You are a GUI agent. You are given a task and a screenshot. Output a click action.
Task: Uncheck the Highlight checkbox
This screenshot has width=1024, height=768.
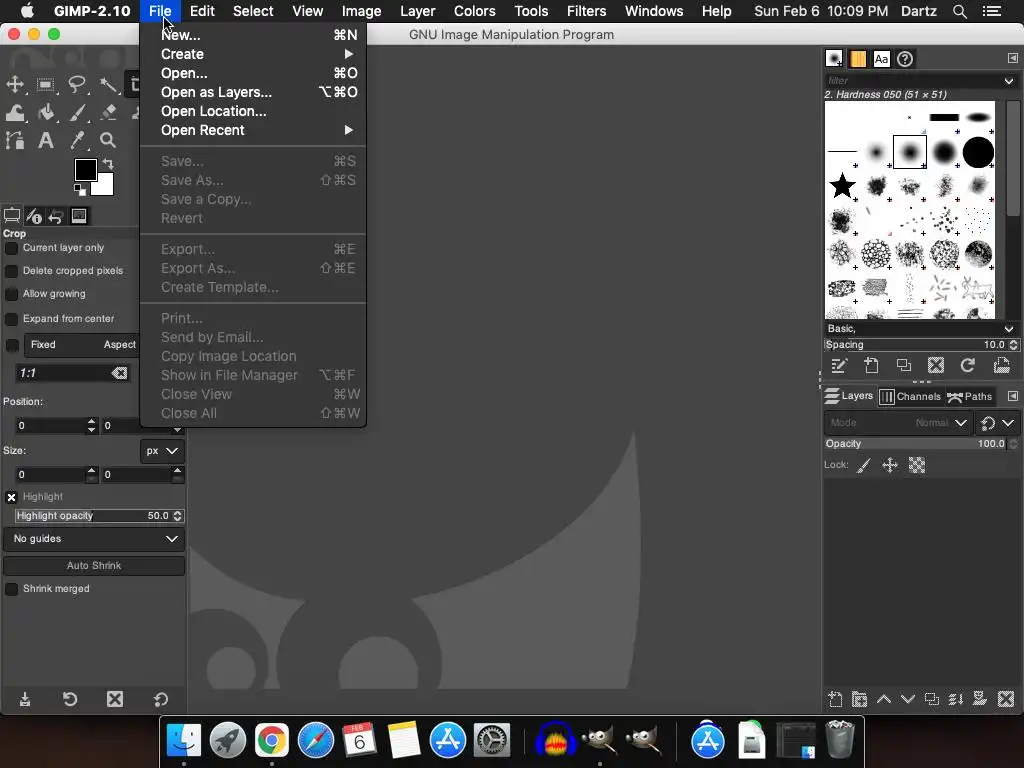[x=11, y=498]
